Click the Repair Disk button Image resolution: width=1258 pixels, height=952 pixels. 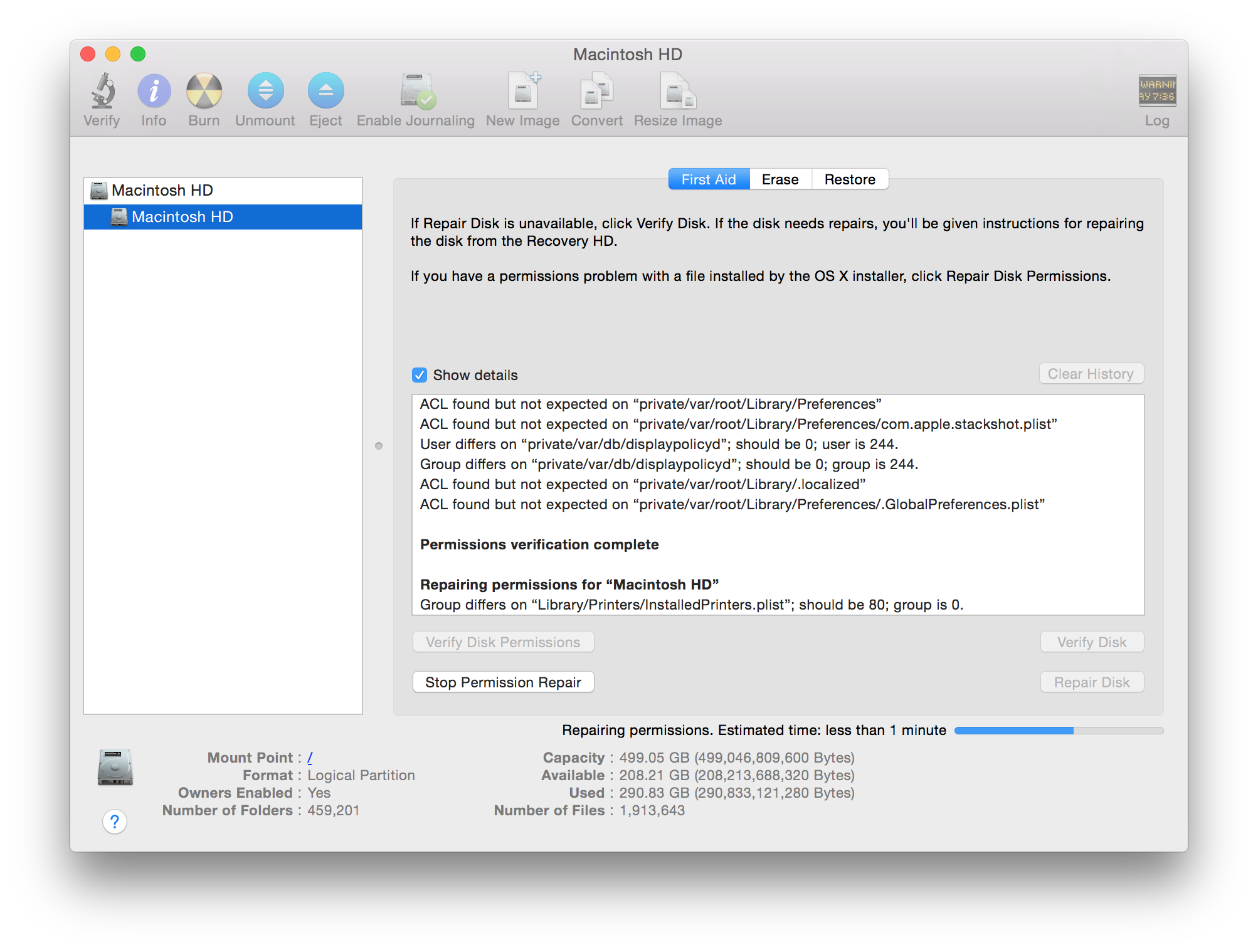click(x=1092, y=682)
